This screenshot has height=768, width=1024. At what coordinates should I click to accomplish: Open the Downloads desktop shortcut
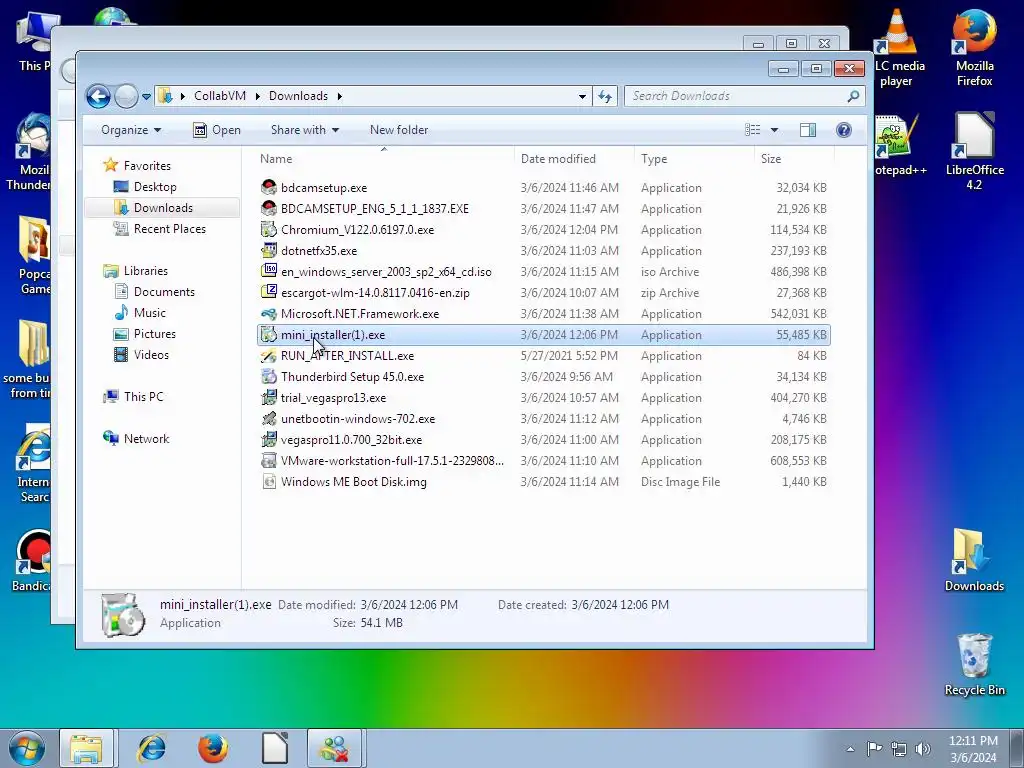[974, 560]
